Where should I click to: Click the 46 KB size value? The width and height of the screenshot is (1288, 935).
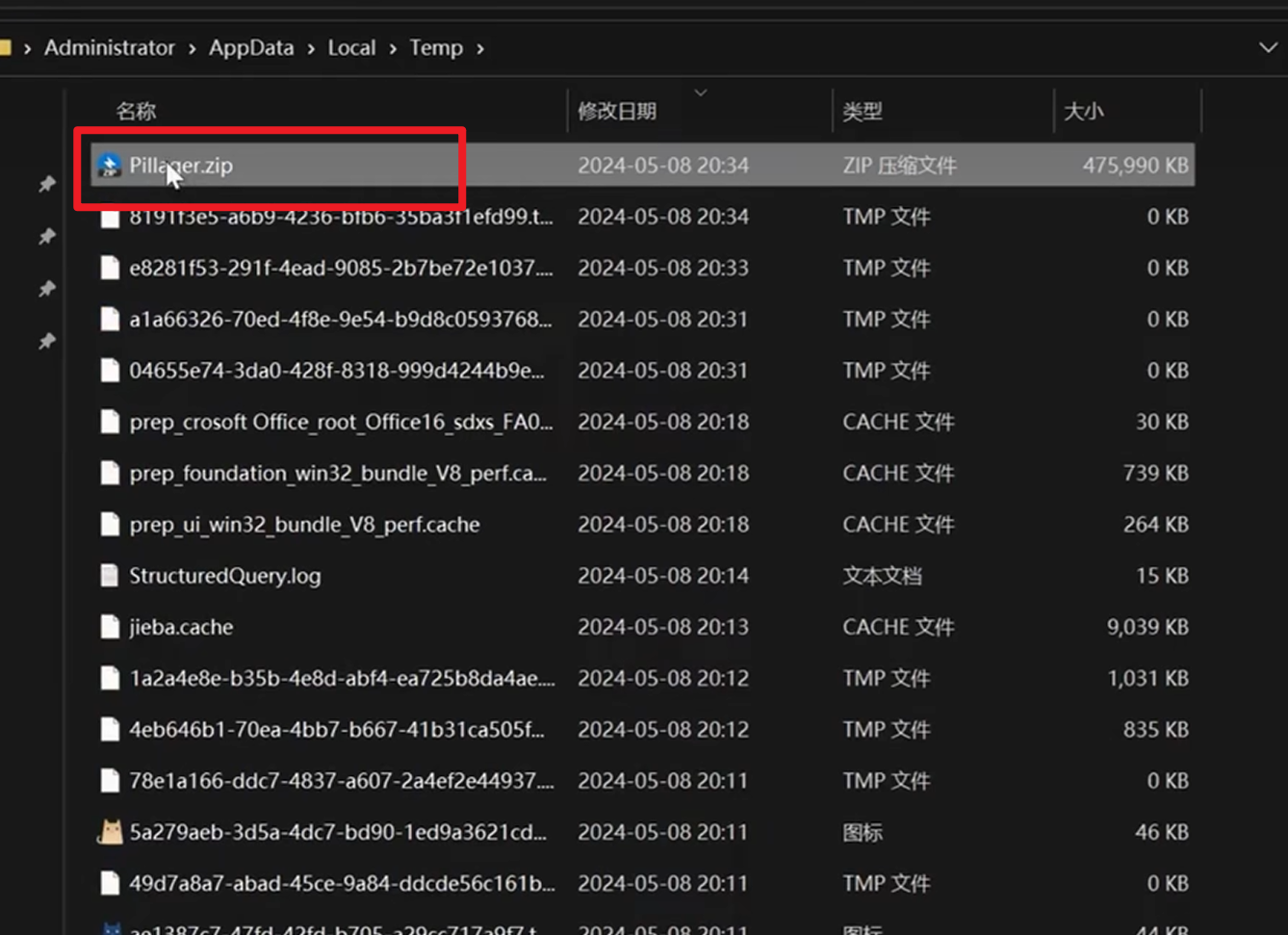[x=1162, y=832]
